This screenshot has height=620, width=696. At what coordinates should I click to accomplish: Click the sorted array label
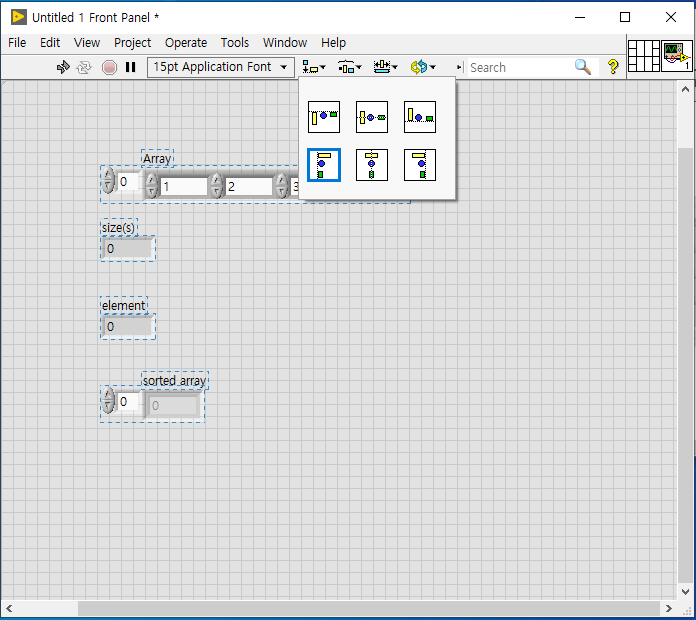point(174,380)
